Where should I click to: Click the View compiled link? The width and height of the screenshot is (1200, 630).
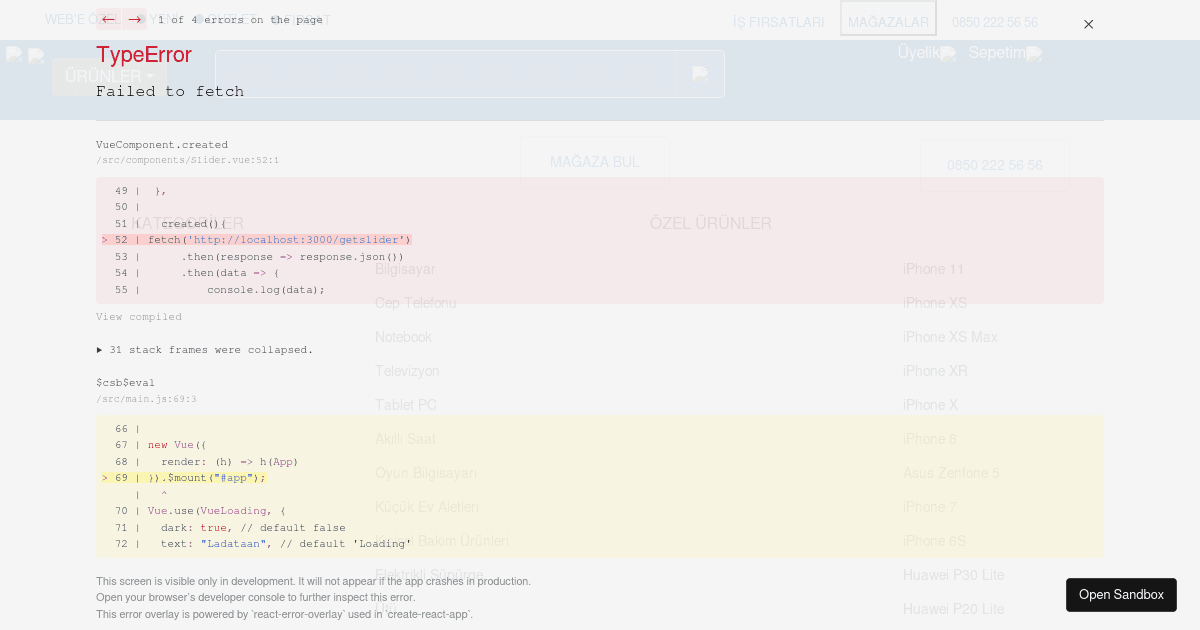coord(139,316)
